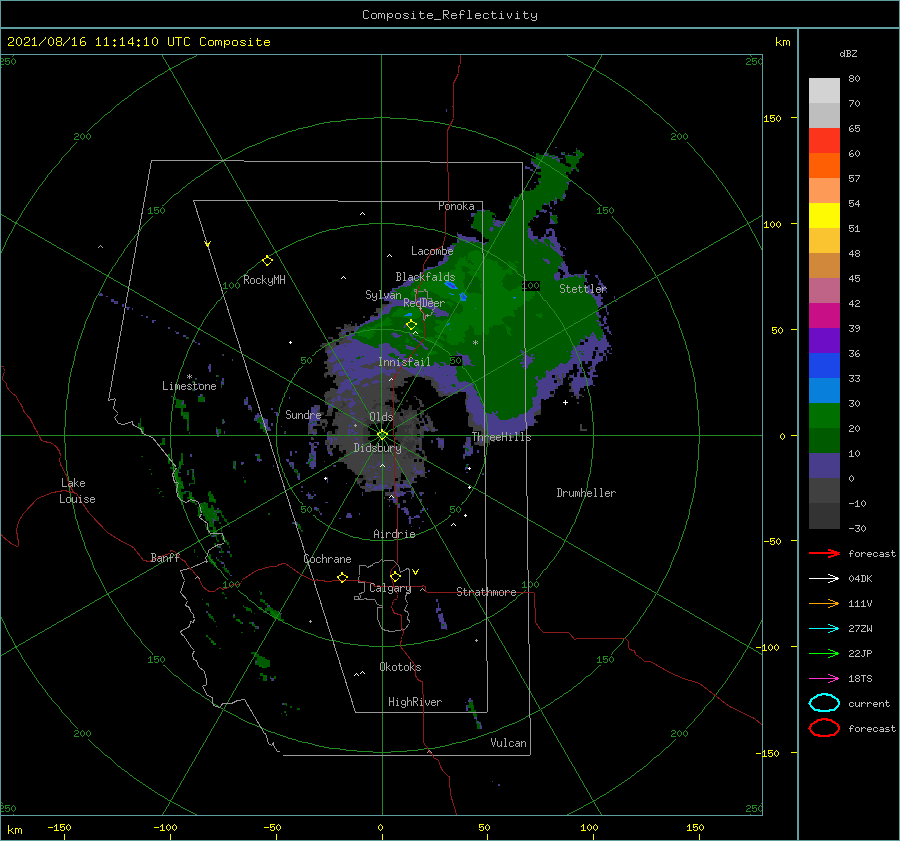
Task: Click the Didsbury label
Action: click(378, 448)
